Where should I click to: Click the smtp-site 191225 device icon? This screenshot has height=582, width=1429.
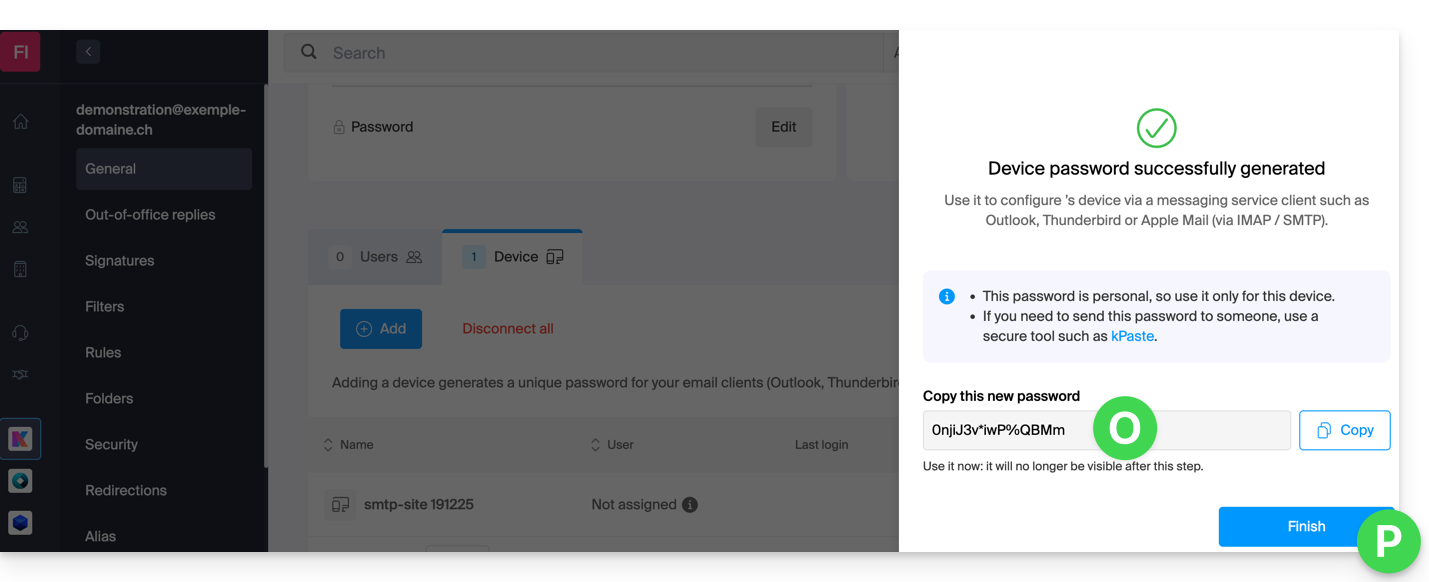(340, 505)
